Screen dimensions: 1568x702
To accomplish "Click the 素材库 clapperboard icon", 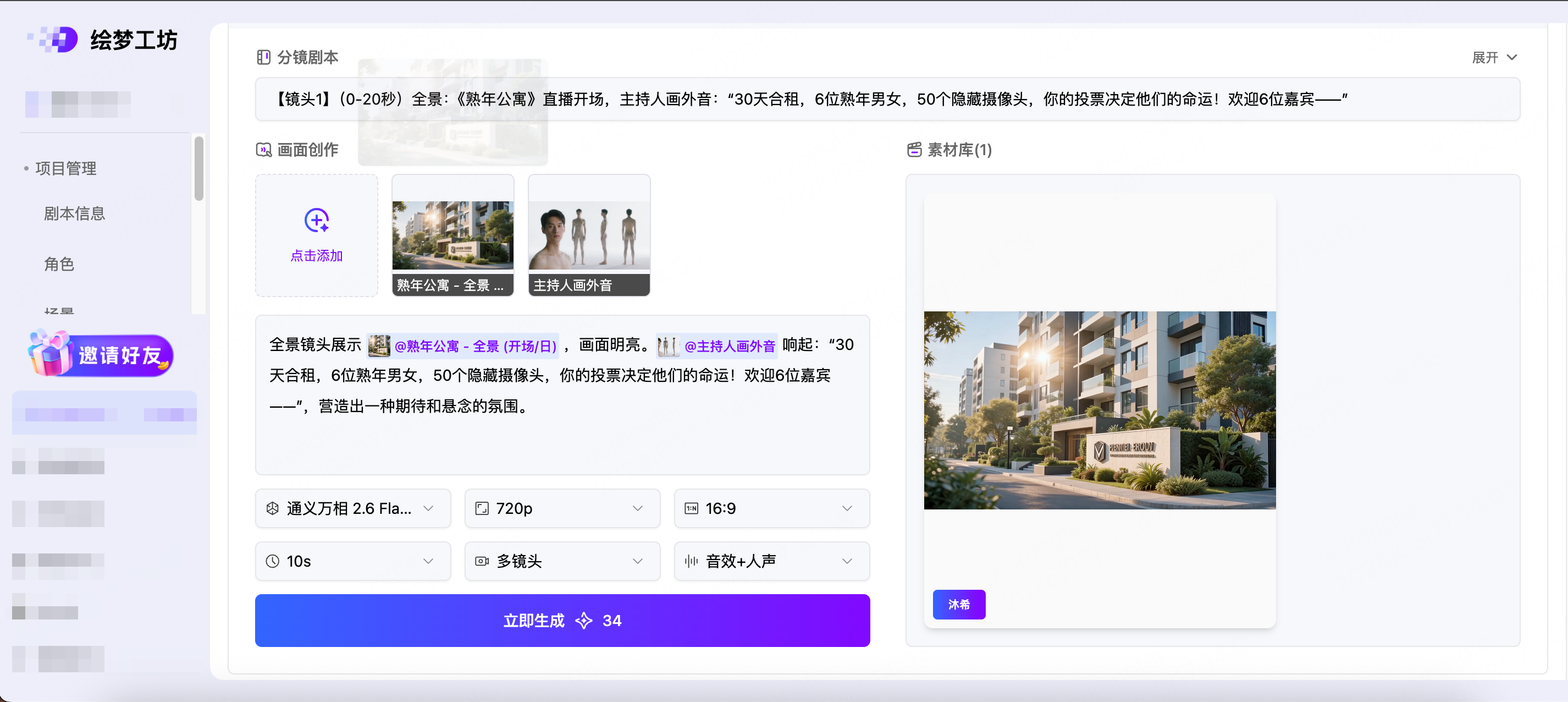I will click(x=914, y=150).
